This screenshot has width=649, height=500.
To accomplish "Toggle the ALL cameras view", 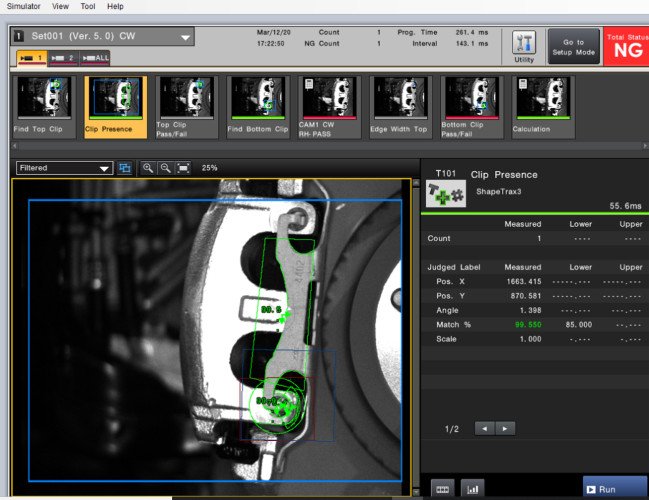I will [x=94, y=59].
